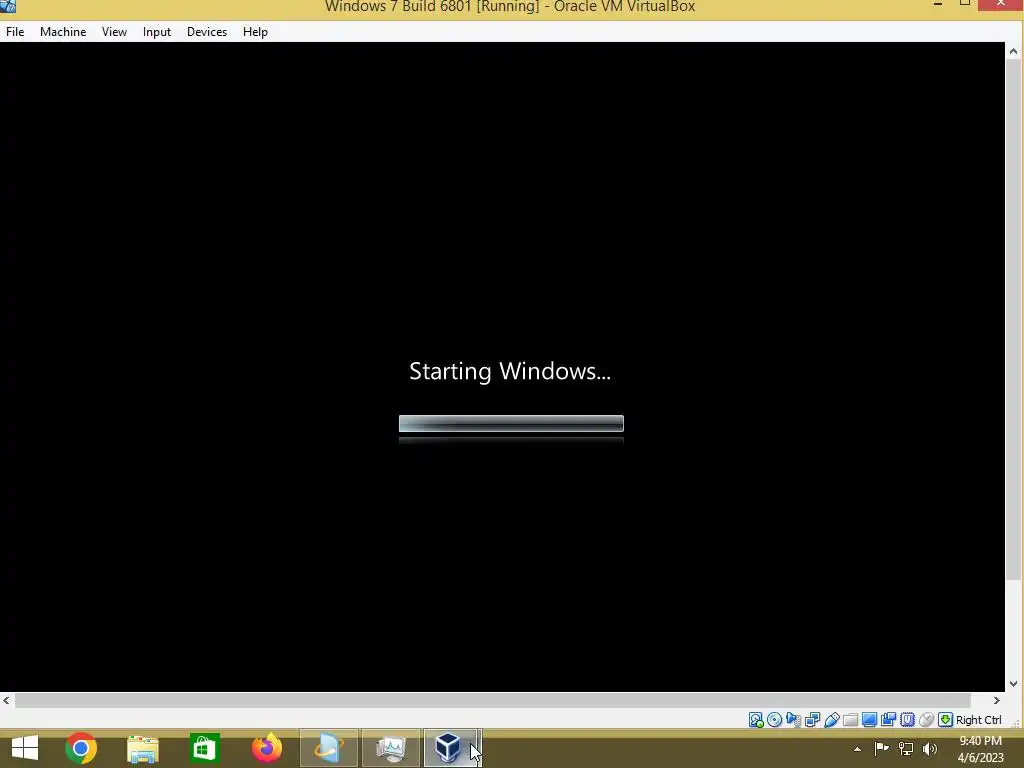The image size is (1024, 768).
Task: Open the Help menu
Action: (x=255, y=32)
